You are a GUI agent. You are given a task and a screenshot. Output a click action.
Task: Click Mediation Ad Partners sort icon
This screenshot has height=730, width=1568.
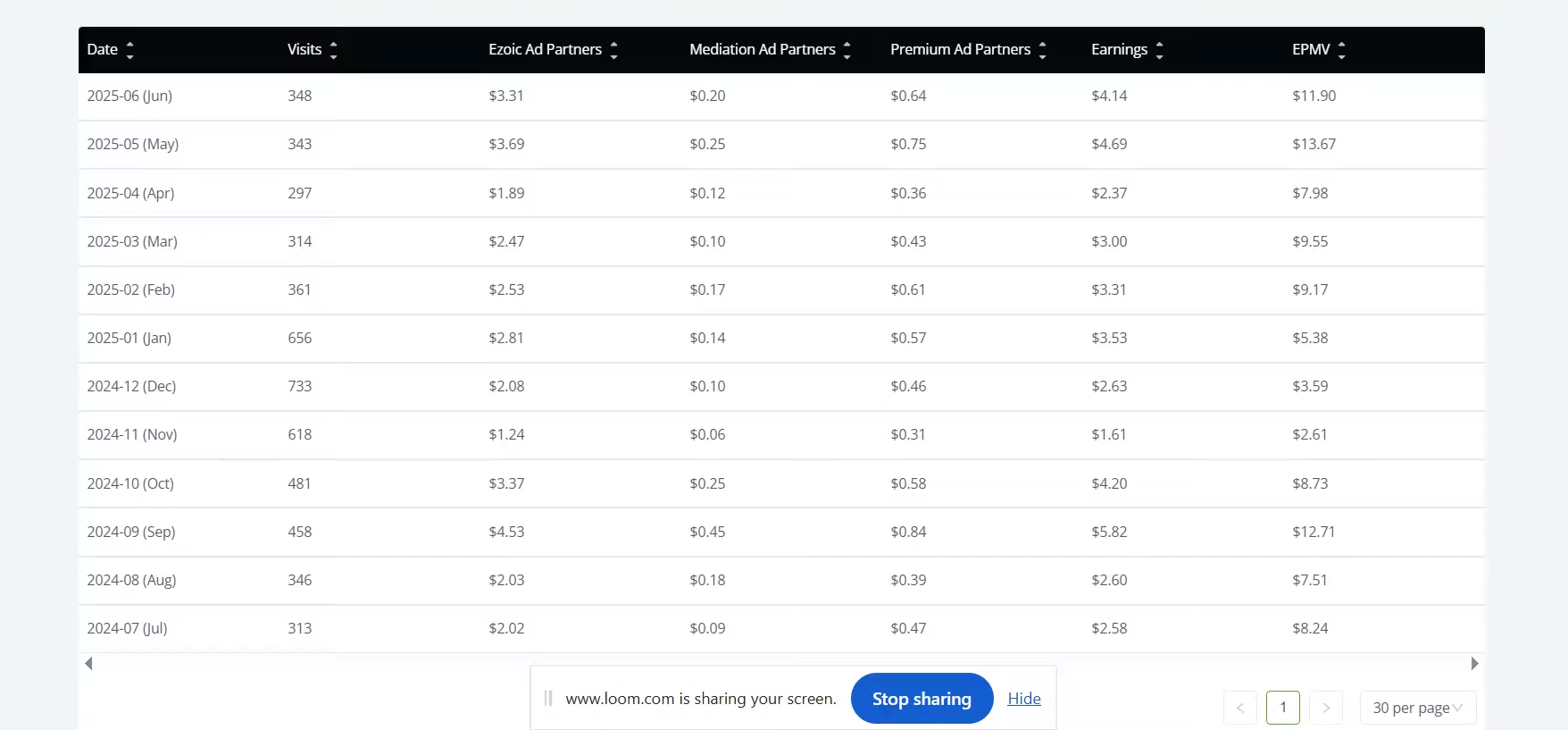(x=847, y=50)
